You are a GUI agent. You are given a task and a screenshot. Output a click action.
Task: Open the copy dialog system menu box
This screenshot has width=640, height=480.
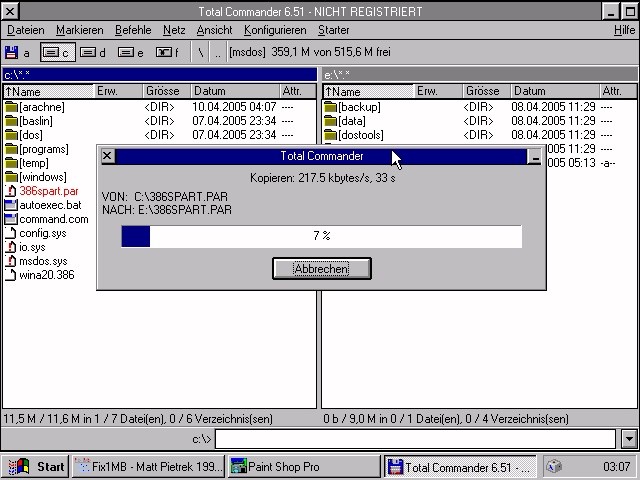pos(107,156)
